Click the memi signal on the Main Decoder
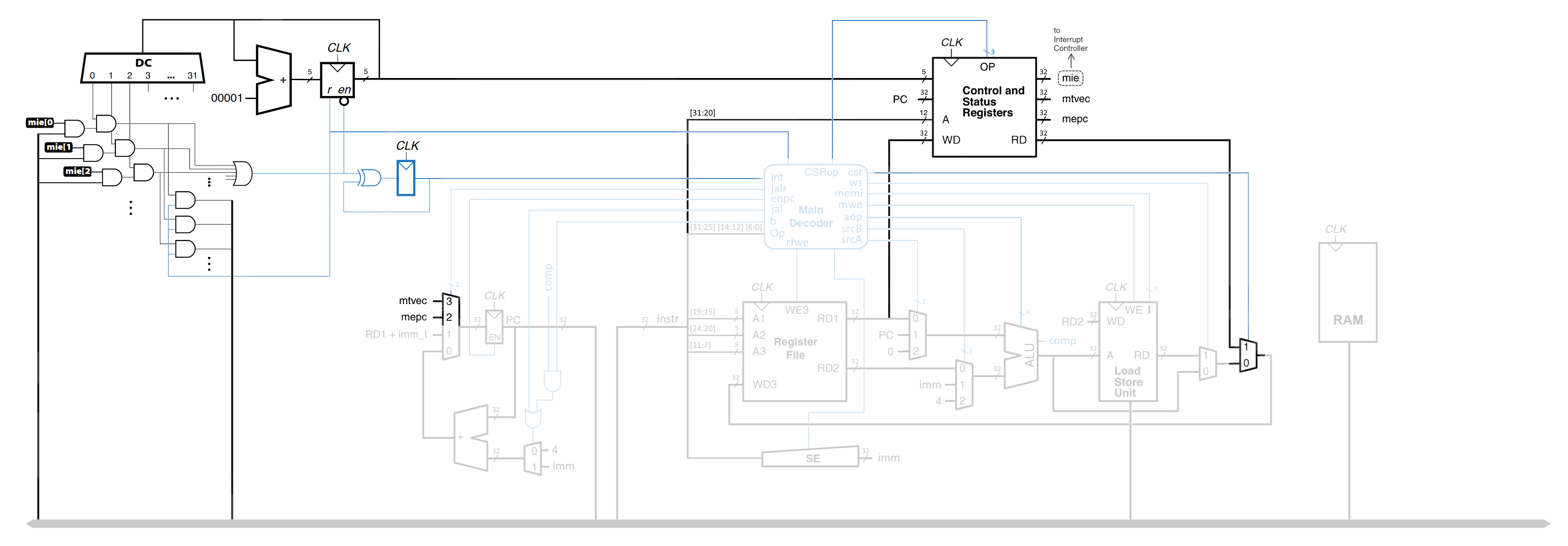 click(x=849, y=194)
